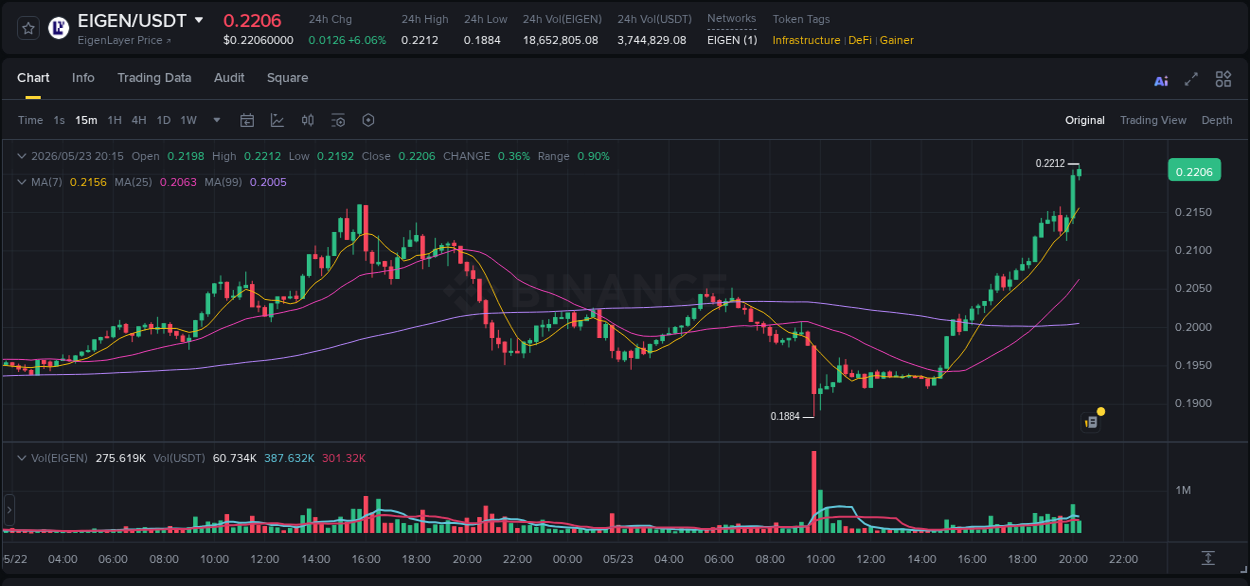Click the $0.22060000 USD price

pyautogui.click(x=259, y=40)
